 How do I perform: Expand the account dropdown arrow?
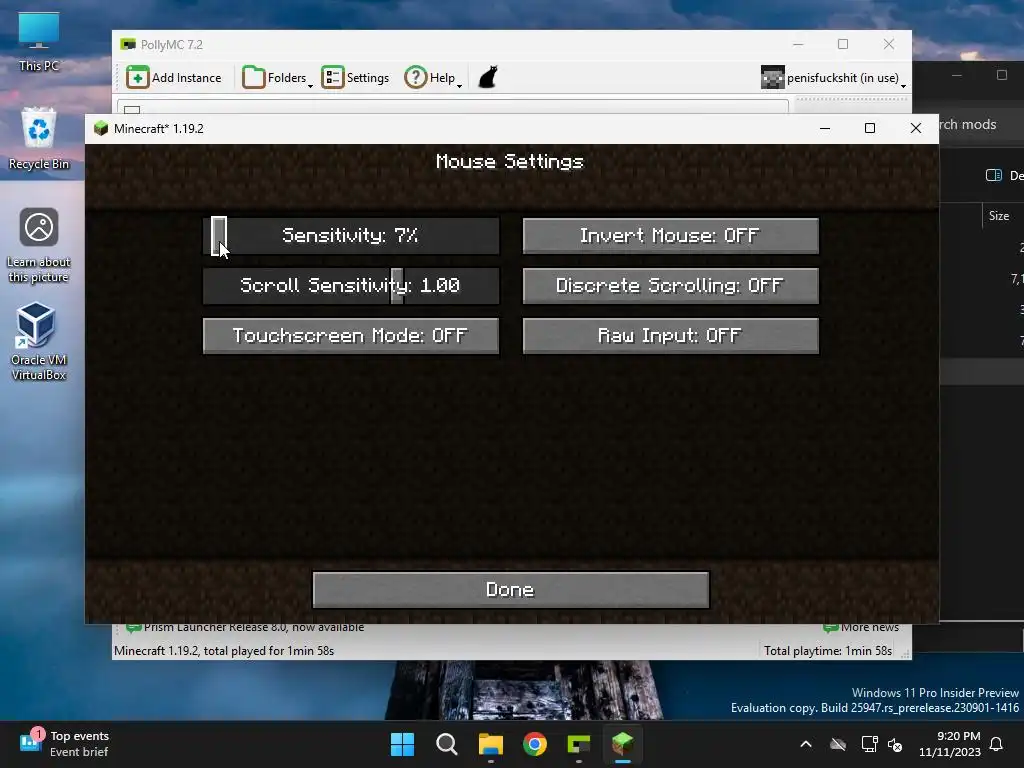coord(903,86)
